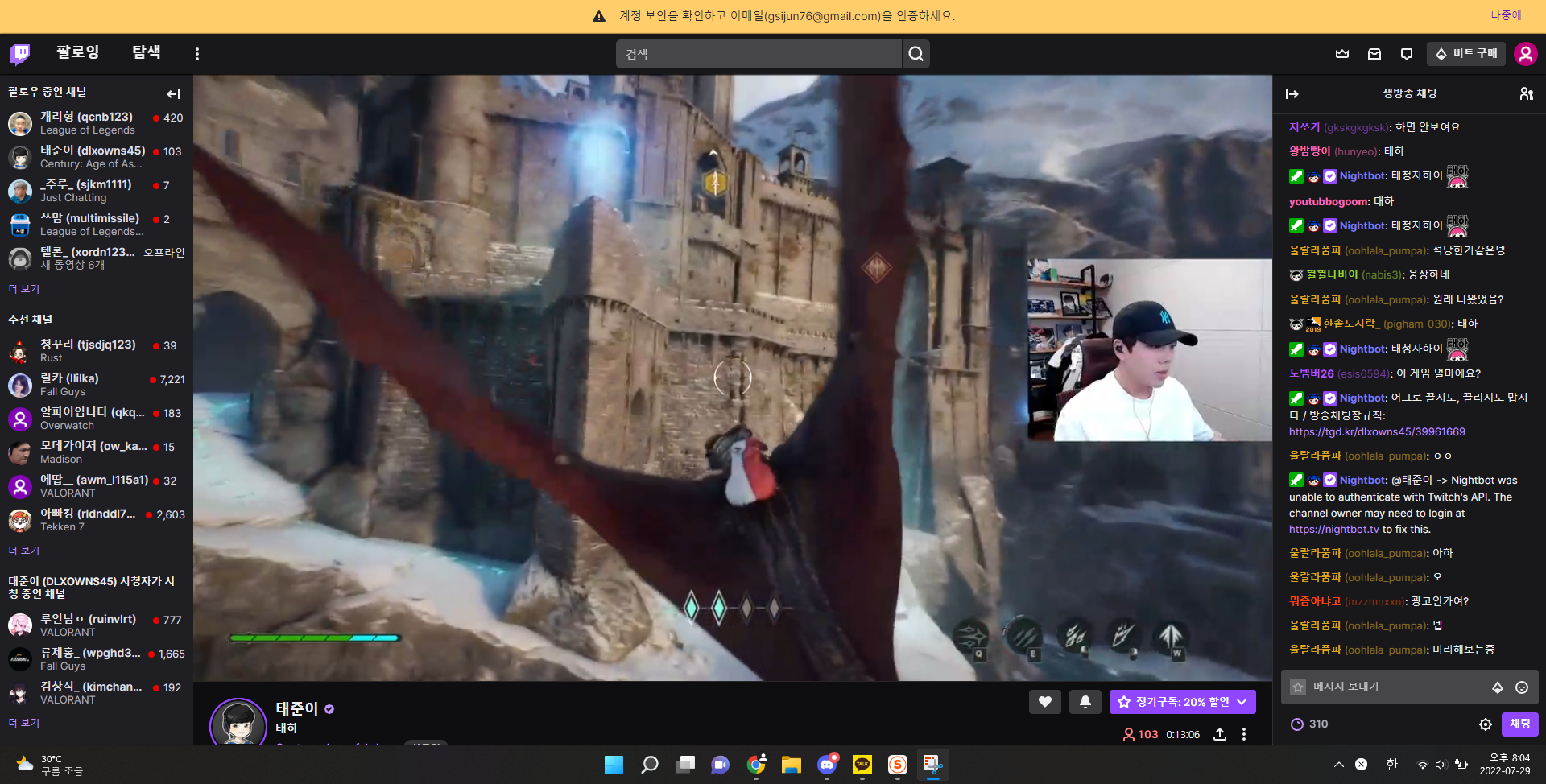This screenshot has width=1546, height=784.
Task: Open the Following tab (팔로잉)
Action: (77, 52)
